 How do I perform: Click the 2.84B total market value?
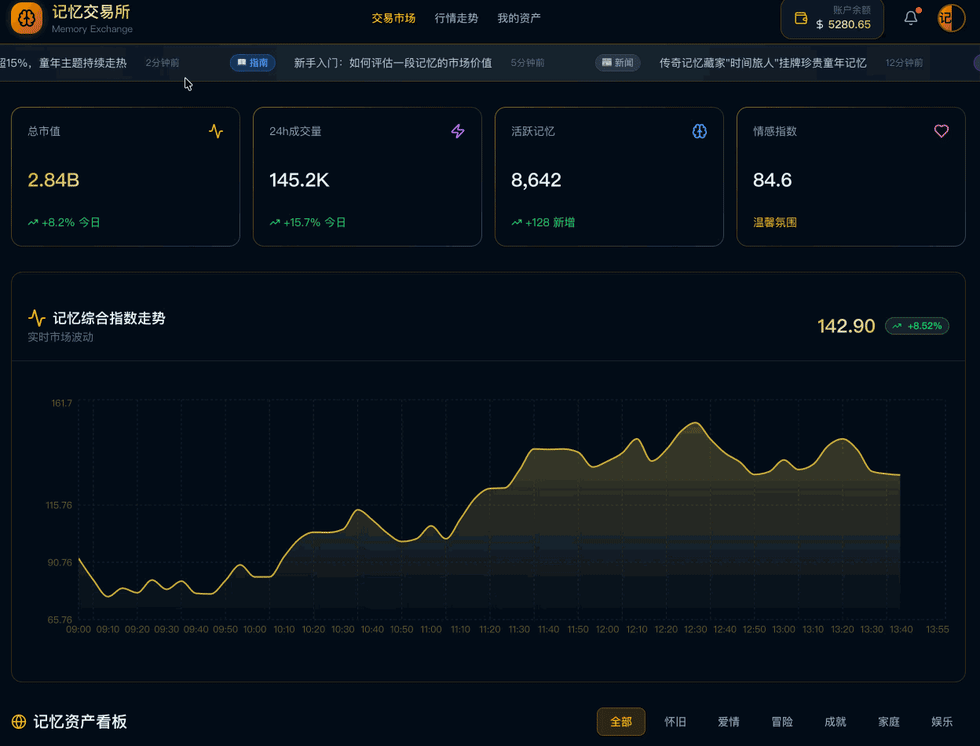(53, 180)
